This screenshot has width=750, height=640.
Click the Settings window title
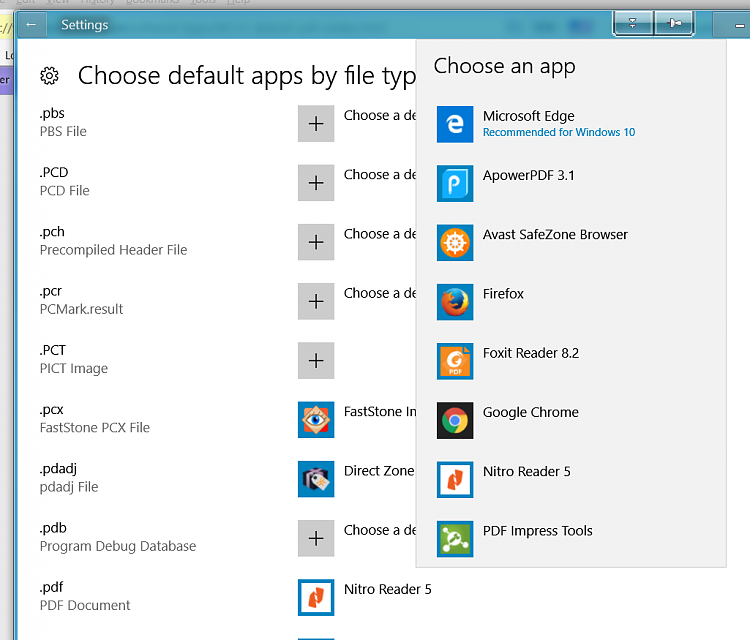point(85,25)
